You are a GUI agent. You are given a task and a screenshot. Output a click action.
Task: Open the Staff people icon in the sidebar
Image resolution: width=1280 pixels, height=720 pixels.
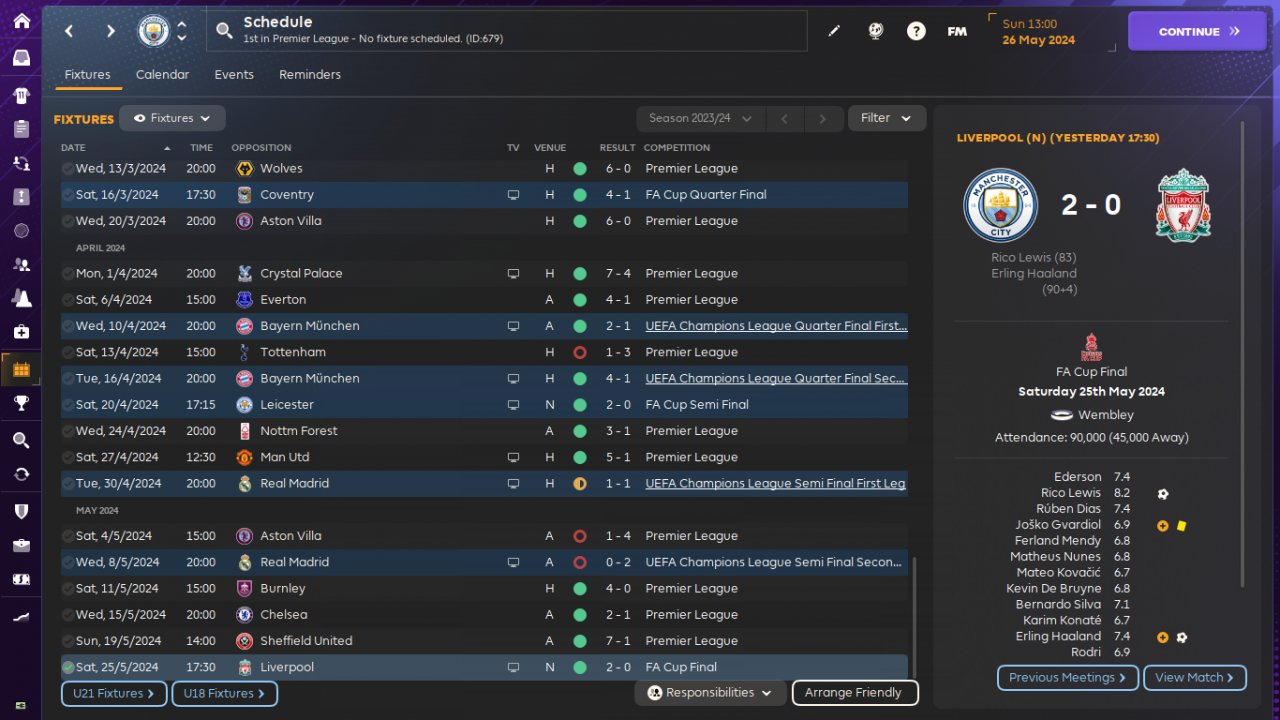point(21,265)
